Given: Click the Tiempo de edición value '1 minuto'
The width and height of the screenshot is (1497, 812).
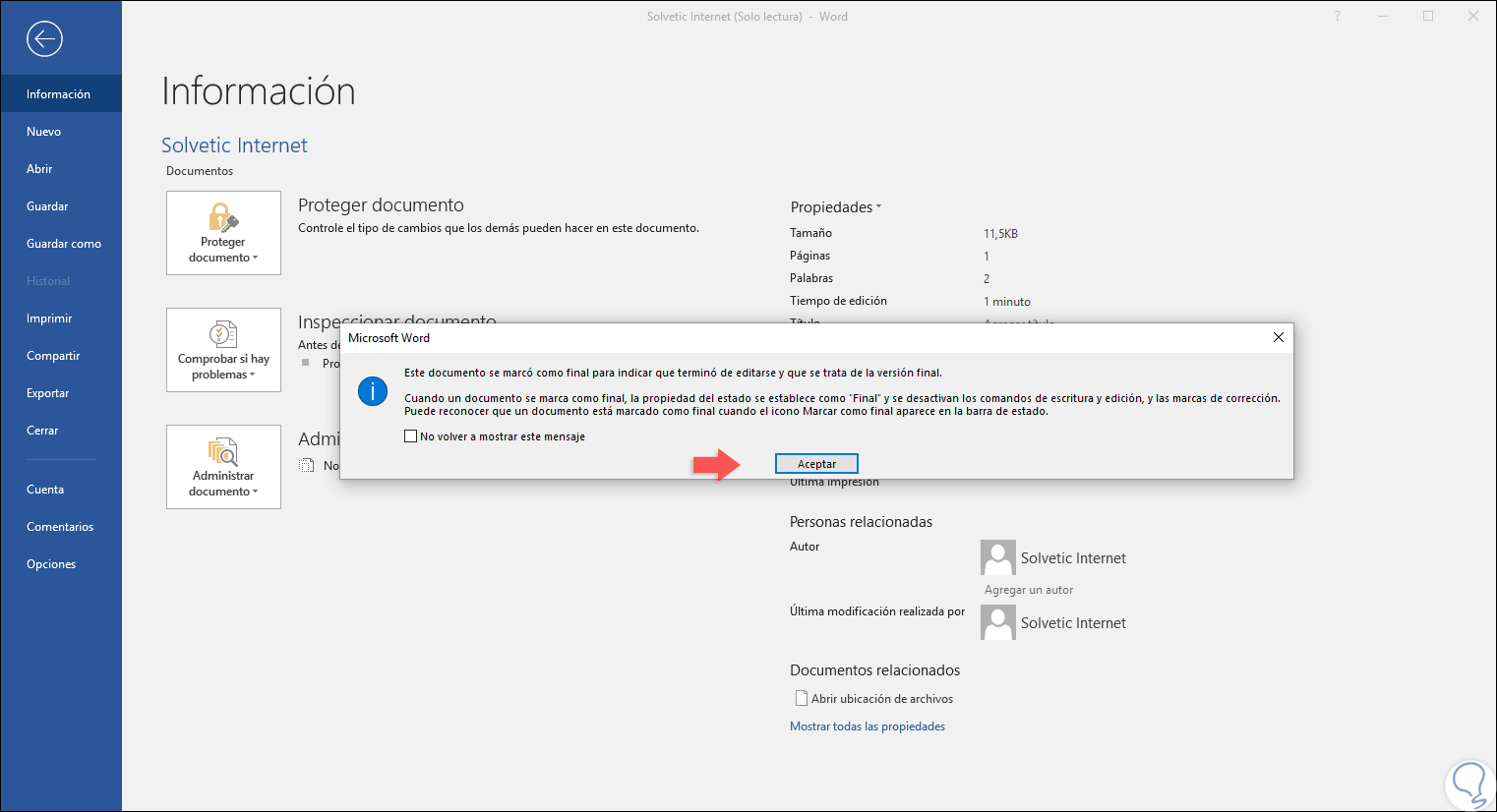Looking at the screenshot, I should click(x=1007, y=302).
